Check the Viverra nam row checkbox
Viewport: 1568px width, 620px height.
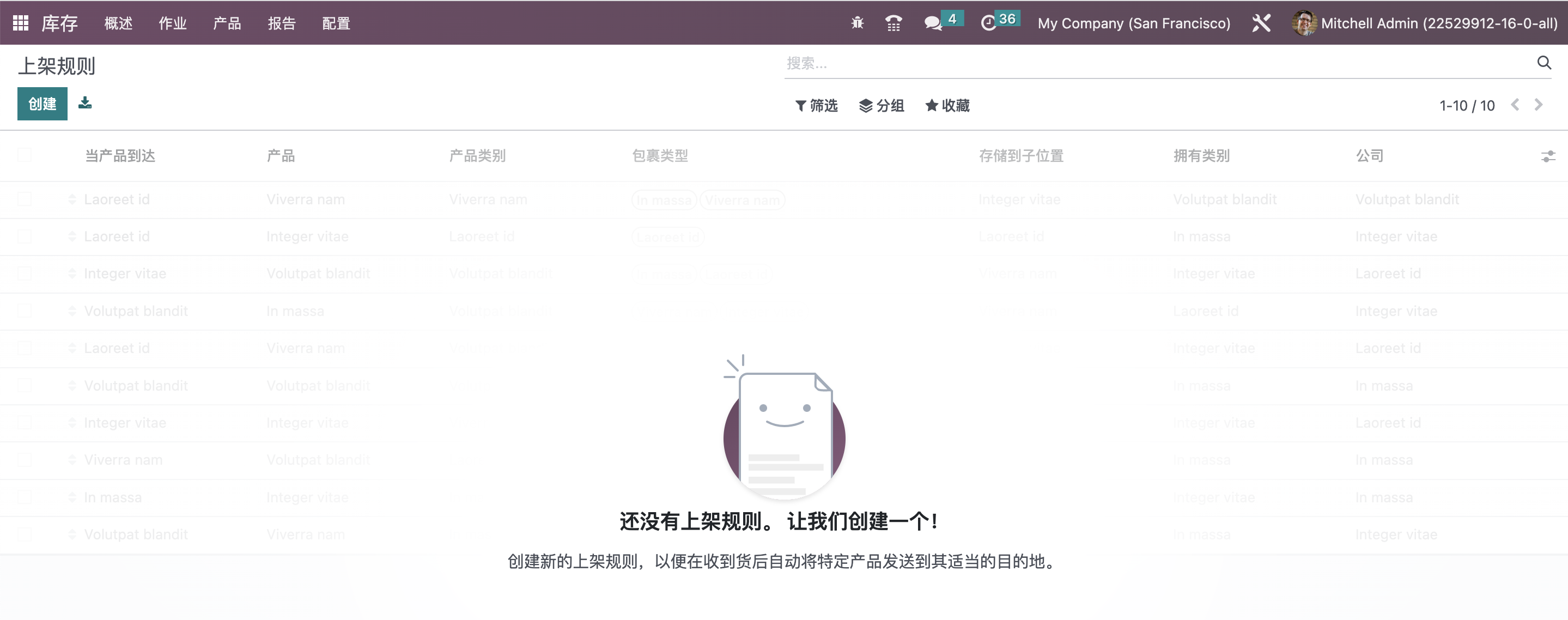click(x=25, y=460)
